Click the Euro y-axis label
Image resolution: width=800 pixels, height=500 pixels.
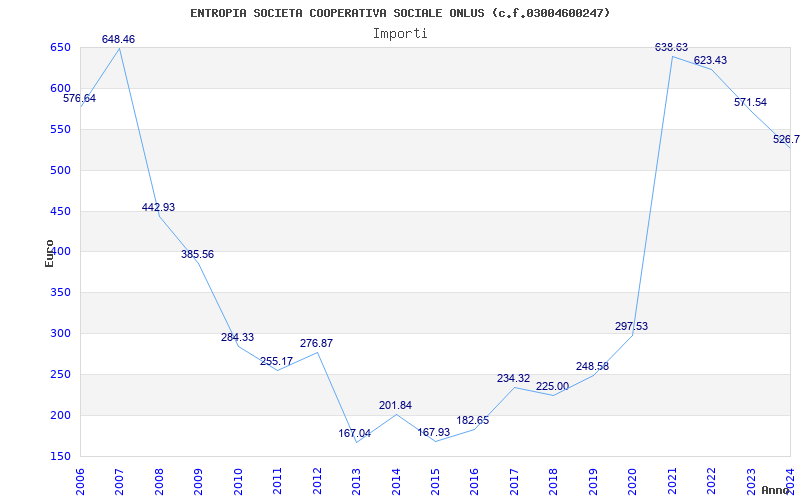(49, 253)
